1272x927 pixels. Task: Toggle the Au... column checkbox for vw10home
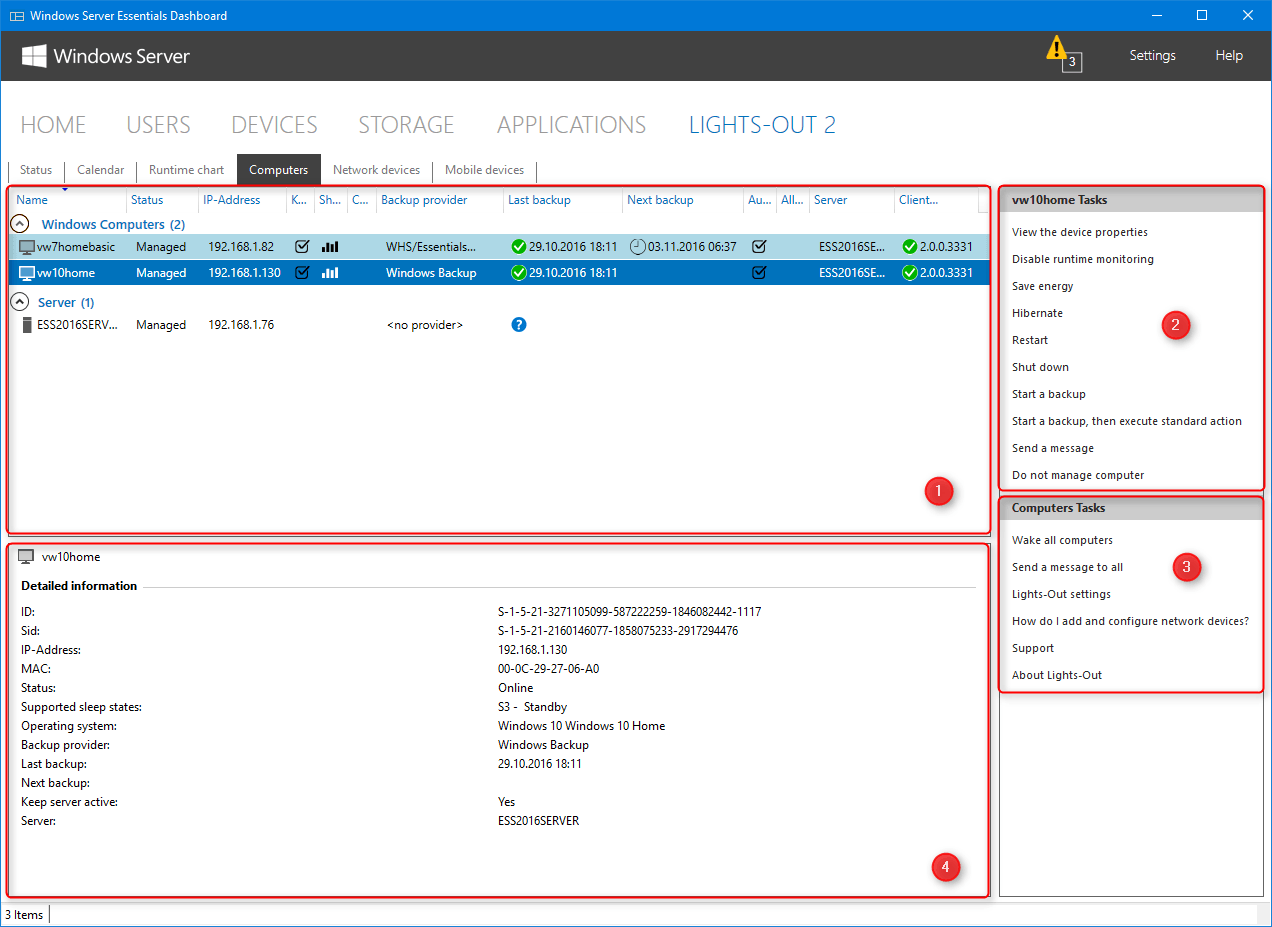pos(759,273)
